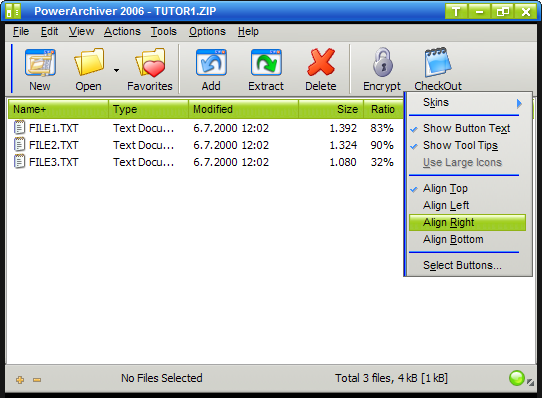The width and height of the screenshot is (542, 398).
Task: Open the Actions menu
Action: tap(122, 31)
